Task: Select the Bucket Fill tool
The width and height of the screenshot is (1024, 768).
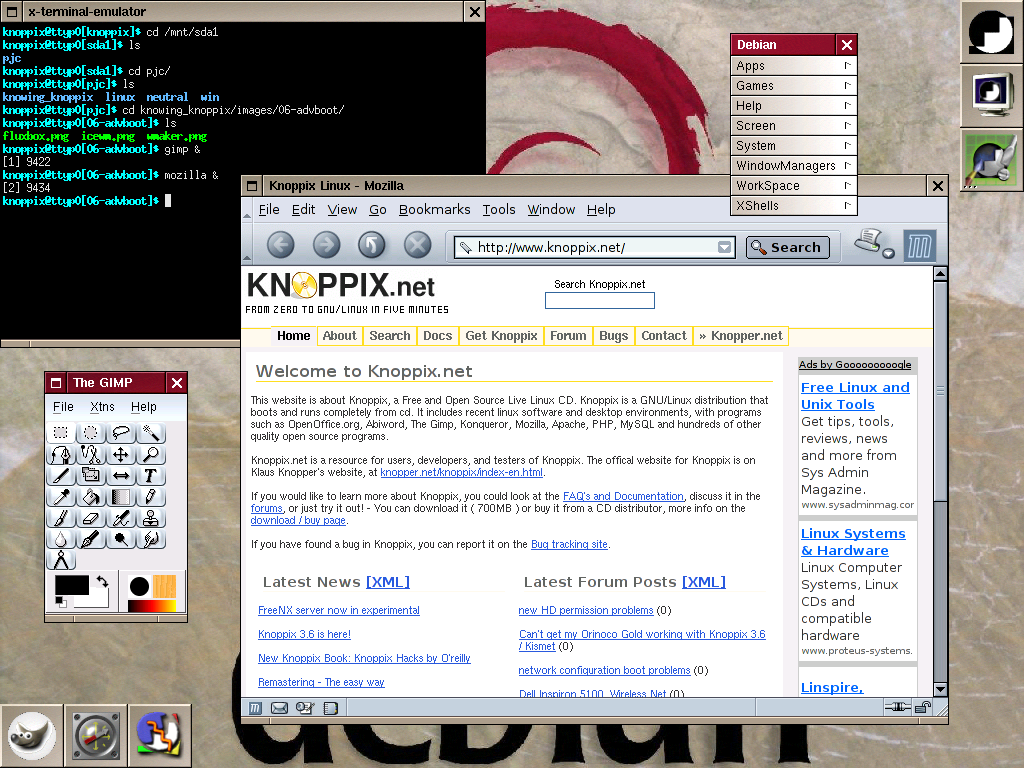Action: [91, 496]
